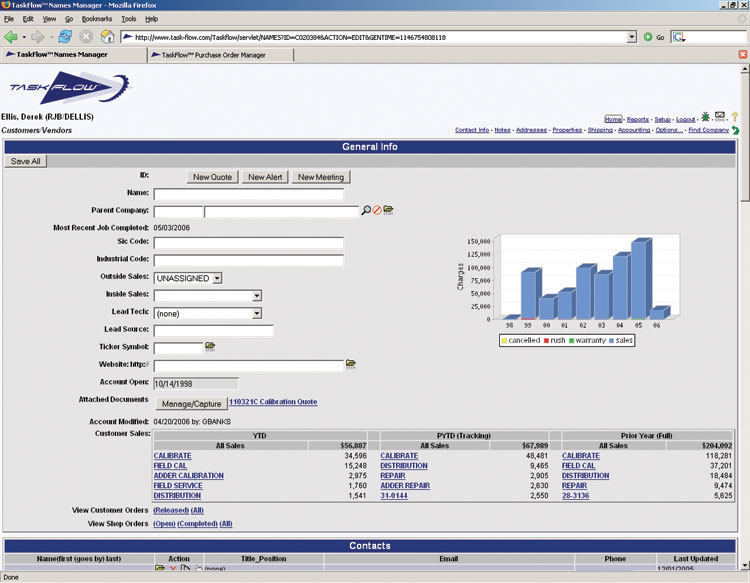Click the New Meeting button
Viewport: 750px width, 583px height.
(x=321, y=177)
